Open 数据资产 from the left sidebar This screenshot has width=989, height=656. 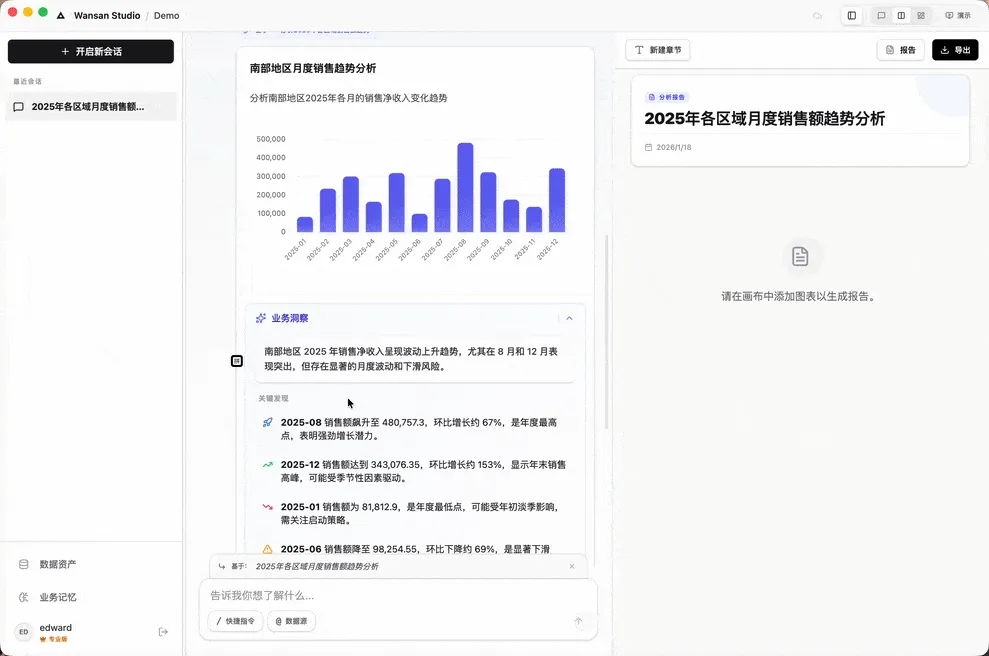[x=57, y=563]
